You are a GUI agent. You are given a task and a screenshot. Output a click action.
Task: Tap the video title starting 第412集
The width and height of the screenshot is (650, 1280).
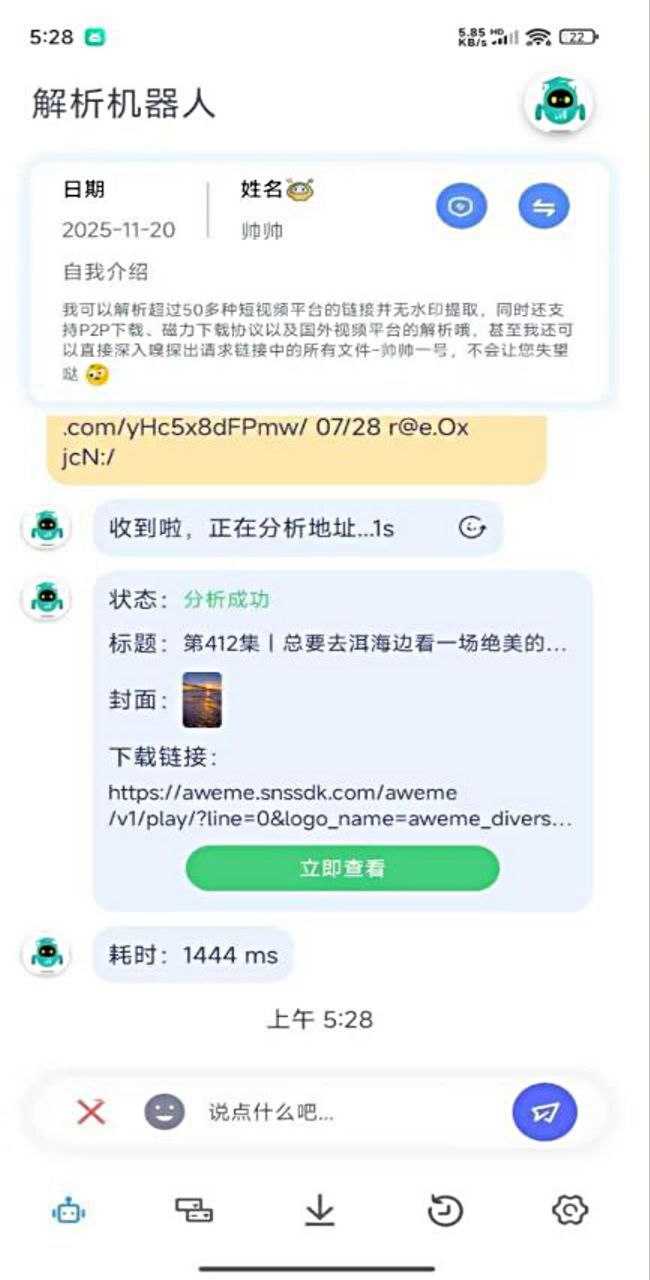pos(375,644)
